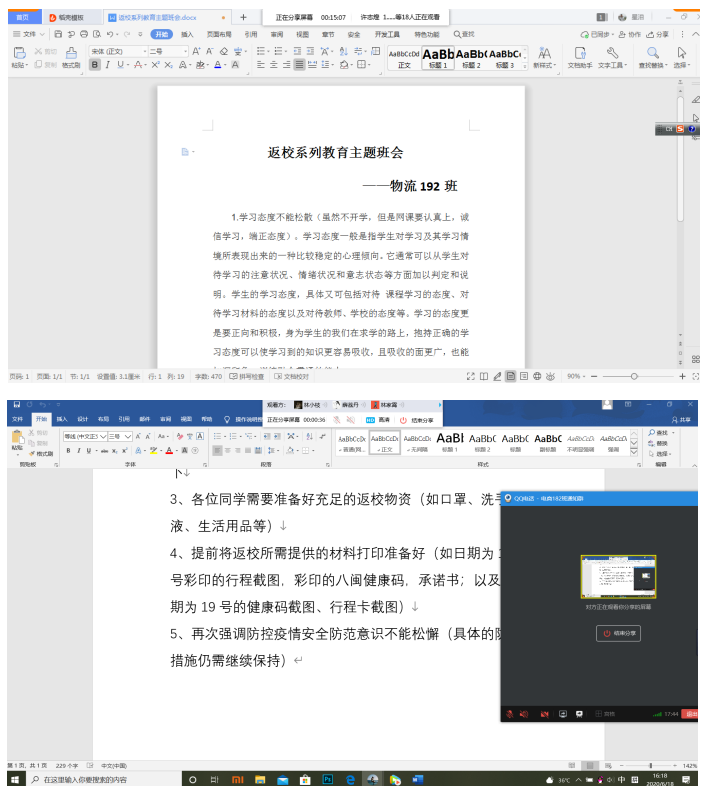Image resolution: width=709 pixels, height=796 pixels.
Task: Click the Windows taskbar search box
Action: click(x=100, y=779)
